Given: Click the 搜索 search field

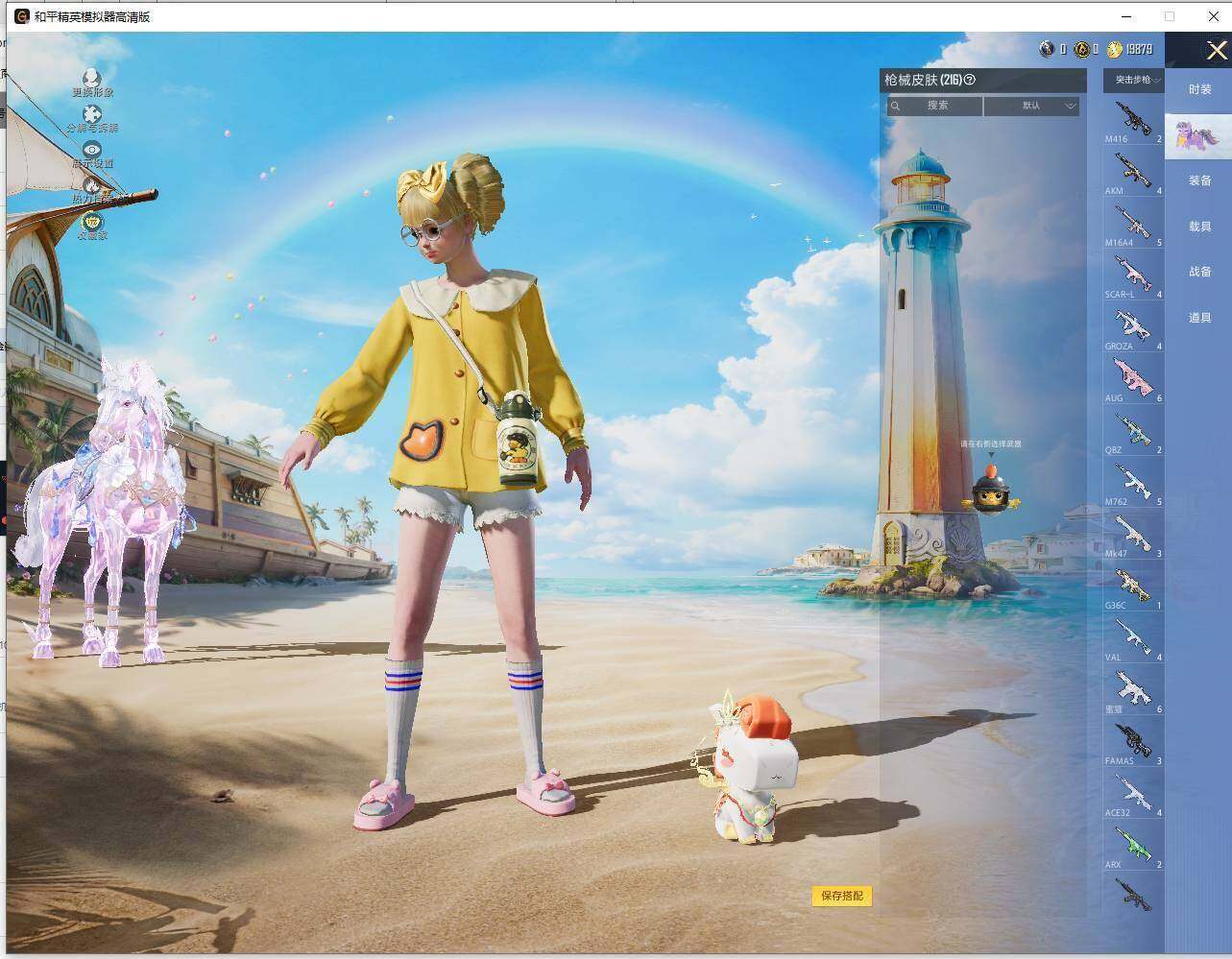Looking at the screenshot, I should pyautogui.click(x=934, y=106).
